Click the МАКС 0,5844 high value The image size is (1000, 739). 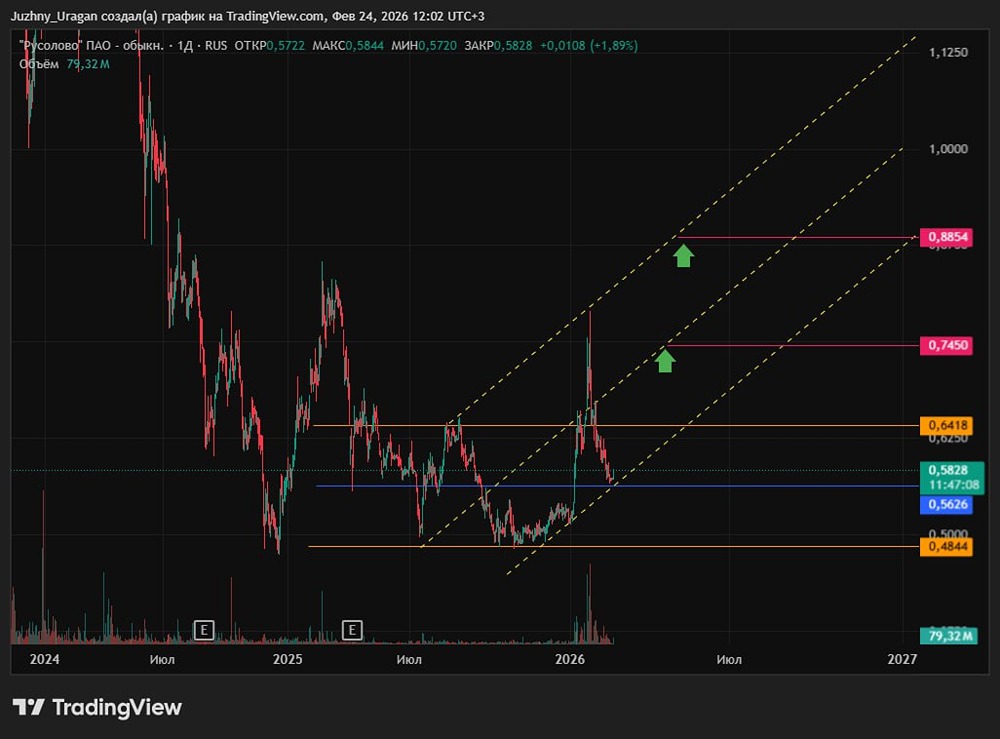tap(348, 45)
